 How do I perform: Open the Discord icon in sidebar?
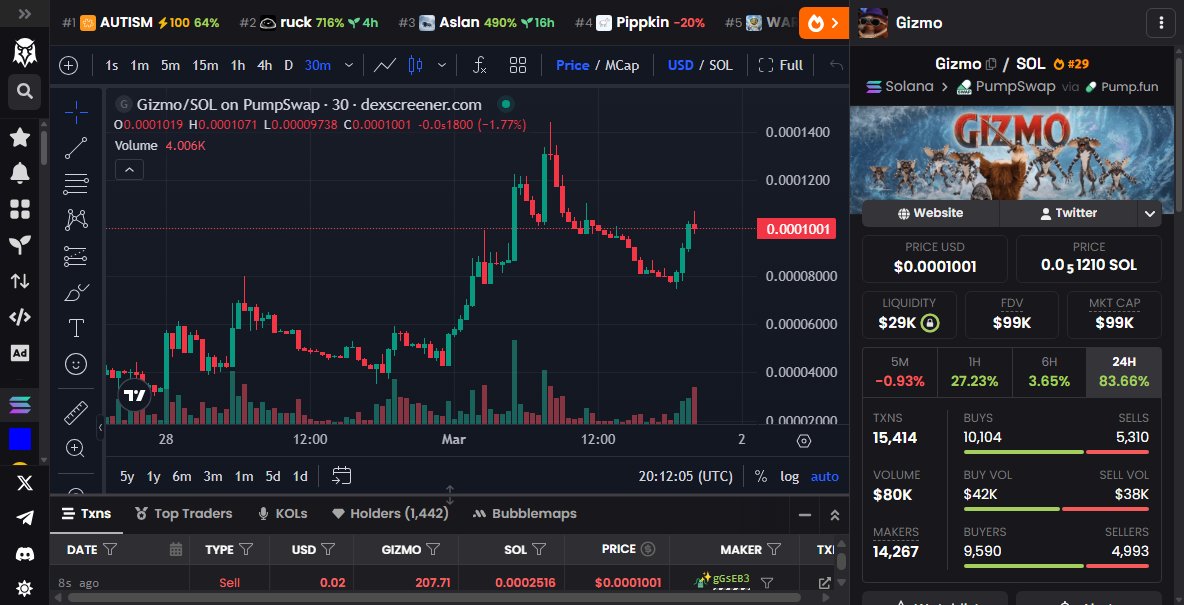pyautogui.click(x=25, y=554)
